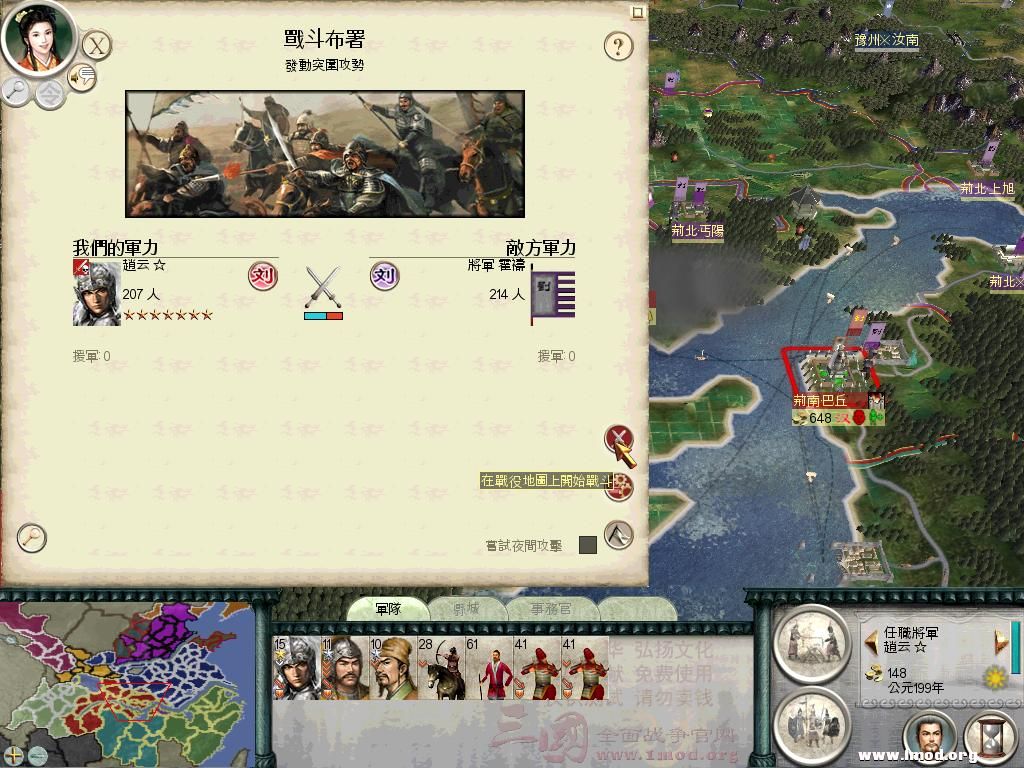Click magnifier icon at dialog bottom-left
1024x768 pixels.
point(31,538)
